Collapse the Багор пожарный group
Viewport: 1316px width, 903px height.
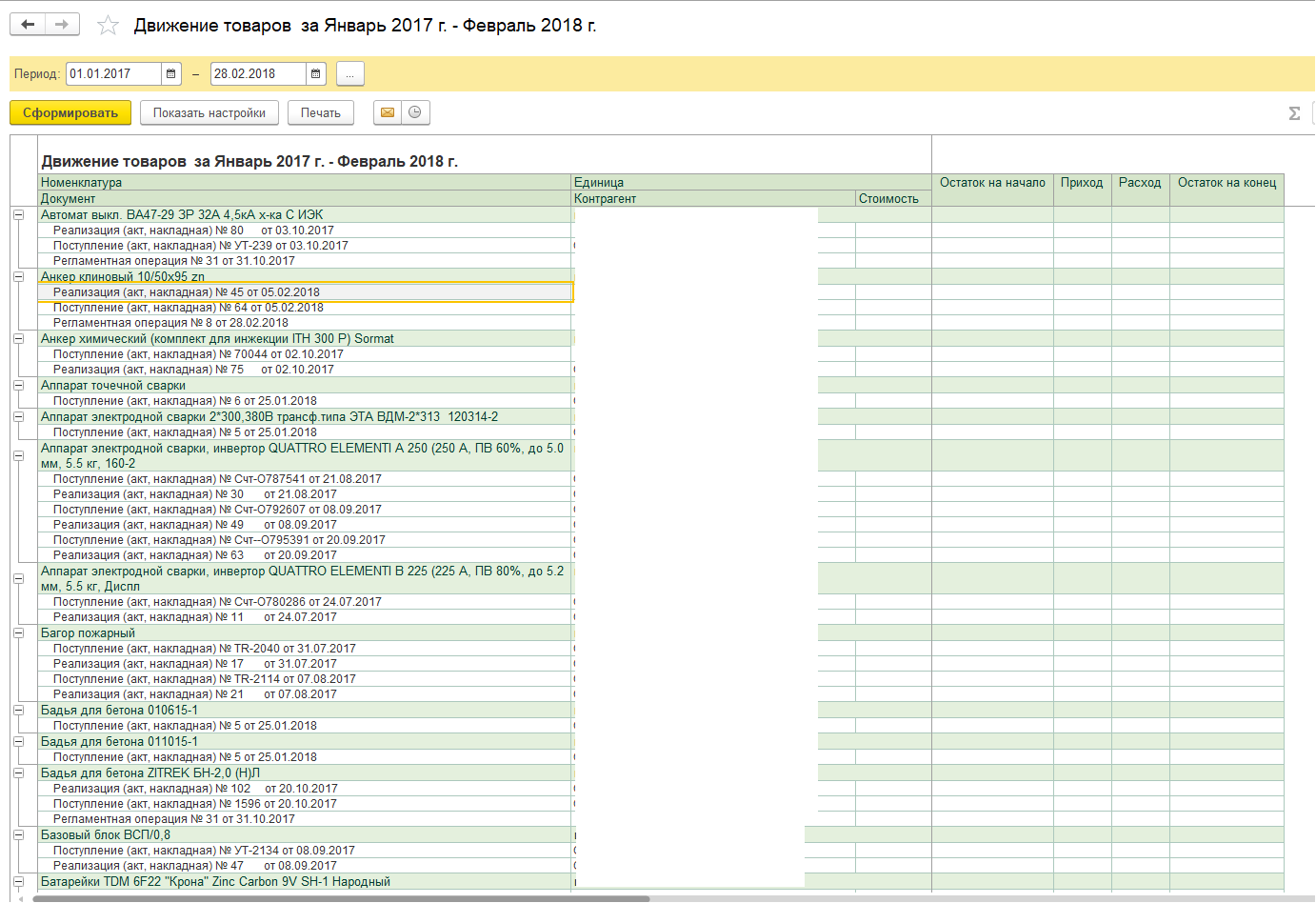[18, 633]
